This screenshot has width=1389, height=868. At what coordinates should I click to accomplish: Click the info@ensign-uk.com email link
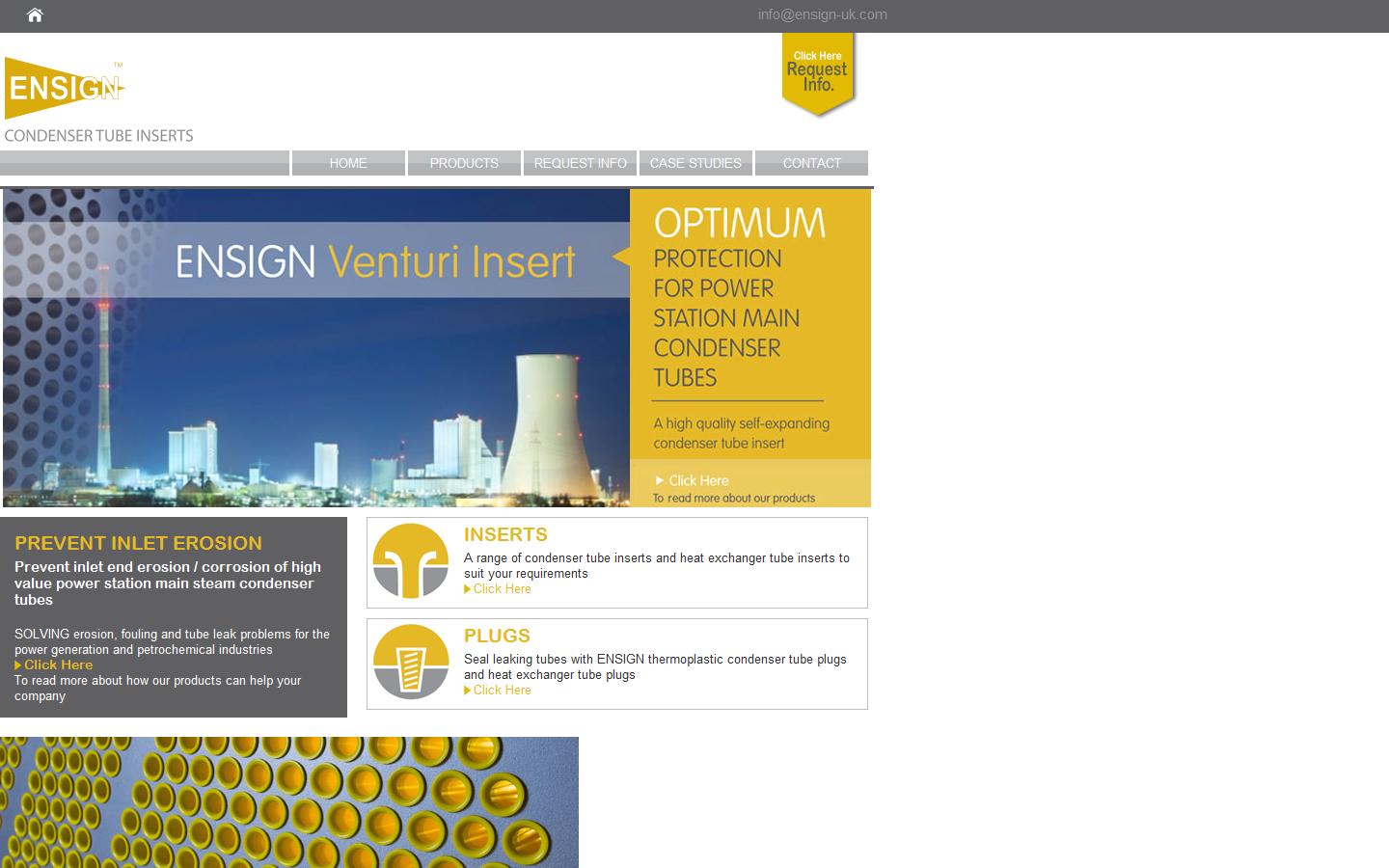pos(822,14)
